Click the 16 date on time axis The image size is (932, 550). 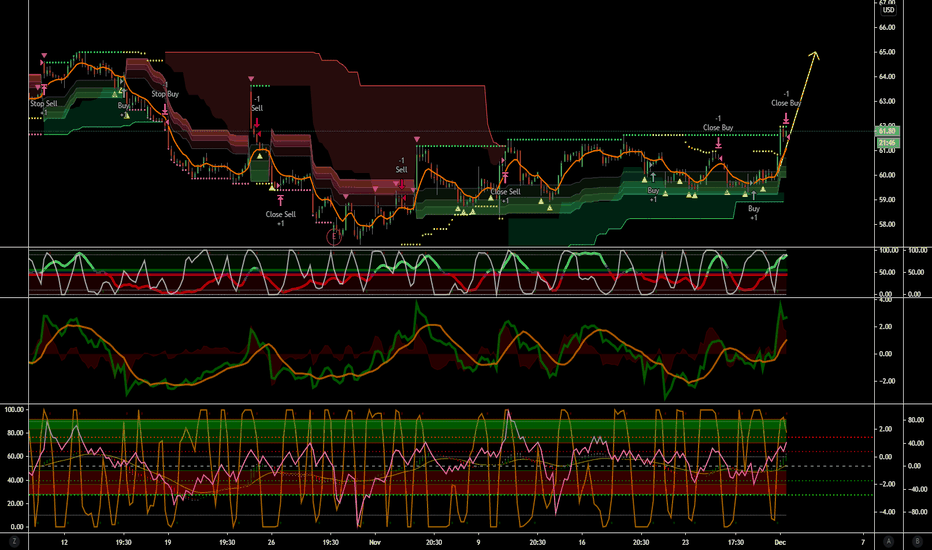[582, 542]
